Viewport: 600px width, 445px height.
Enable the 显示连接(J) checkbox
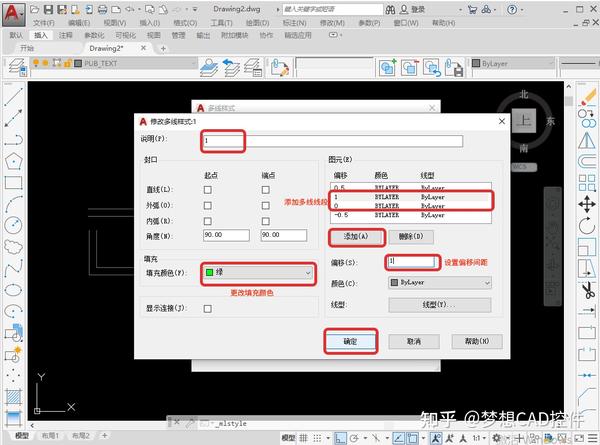pos(207,308)
